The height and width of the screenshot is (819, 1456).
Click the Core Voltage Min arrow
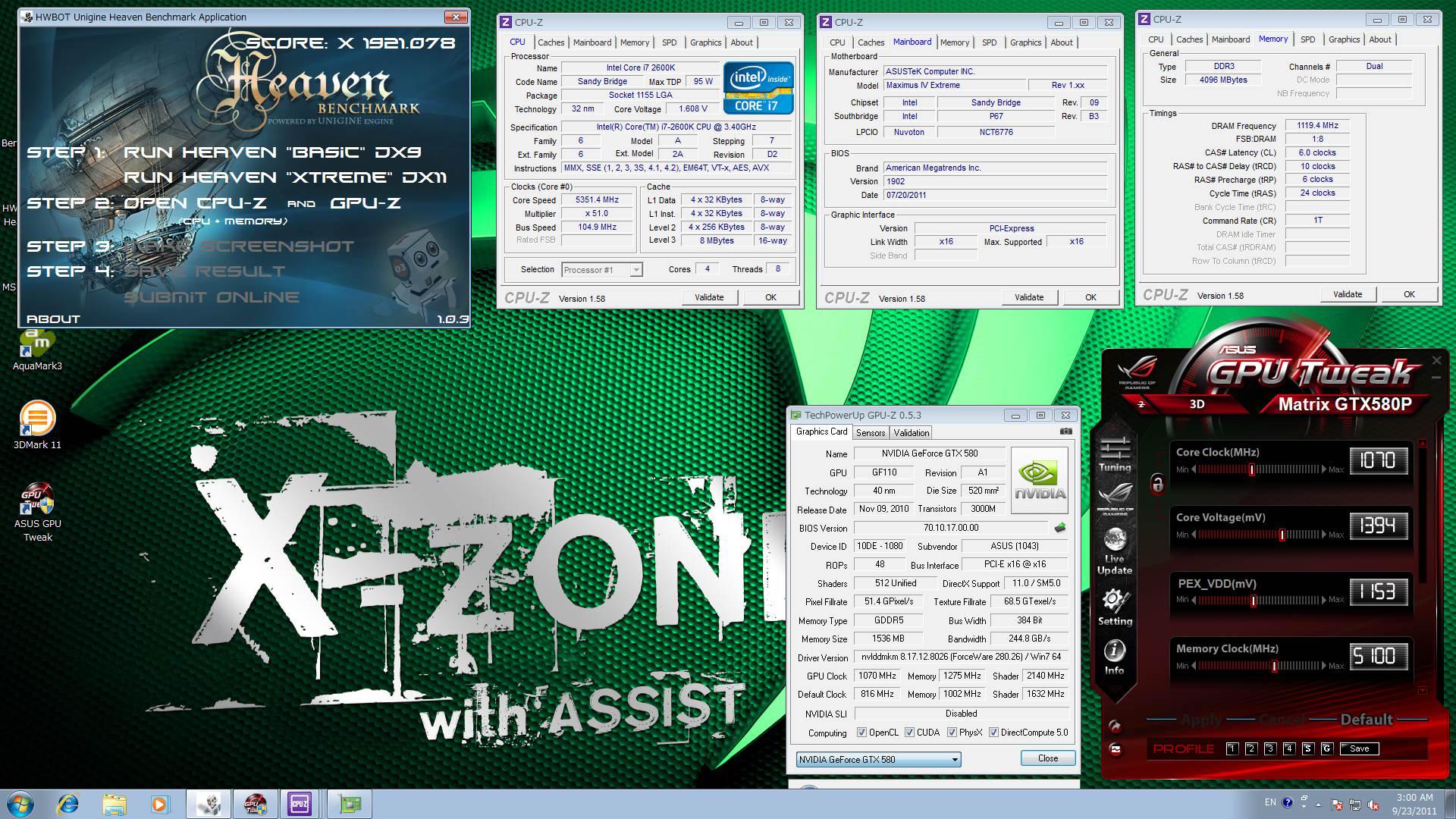tap(1194, 535)
